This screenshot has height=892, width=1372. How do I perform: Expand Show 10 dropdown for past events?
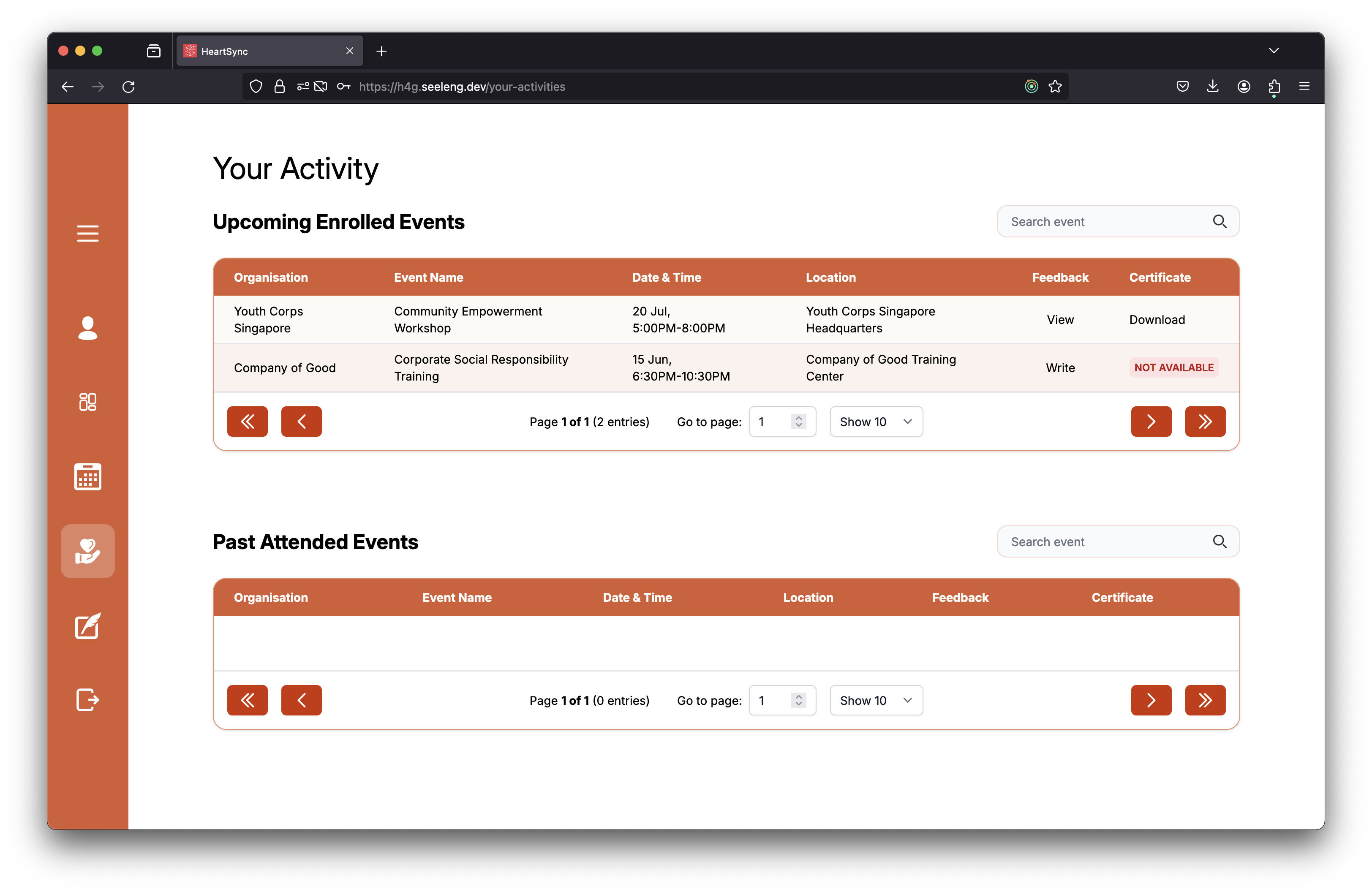[x=876, y=700]
